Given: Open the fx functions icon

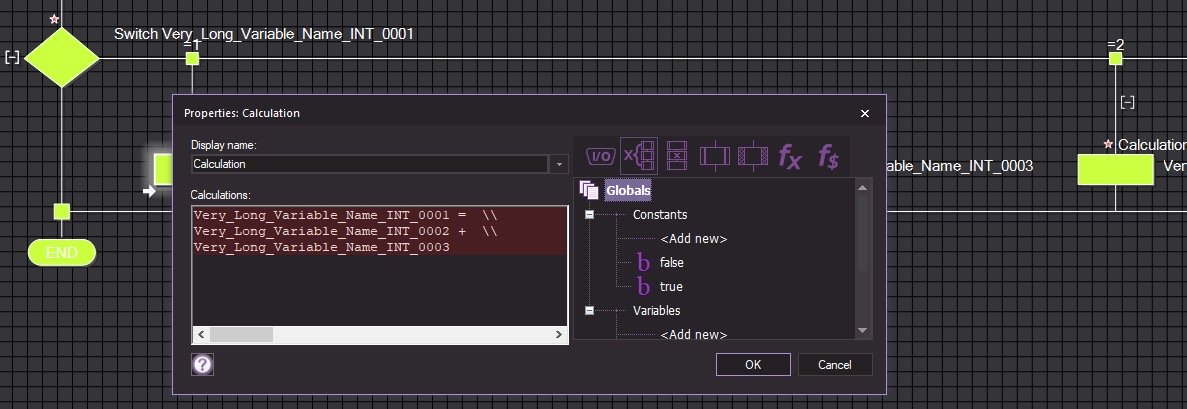Looking at the screenshot, I should pyautogui.click(x=790, y=156).
